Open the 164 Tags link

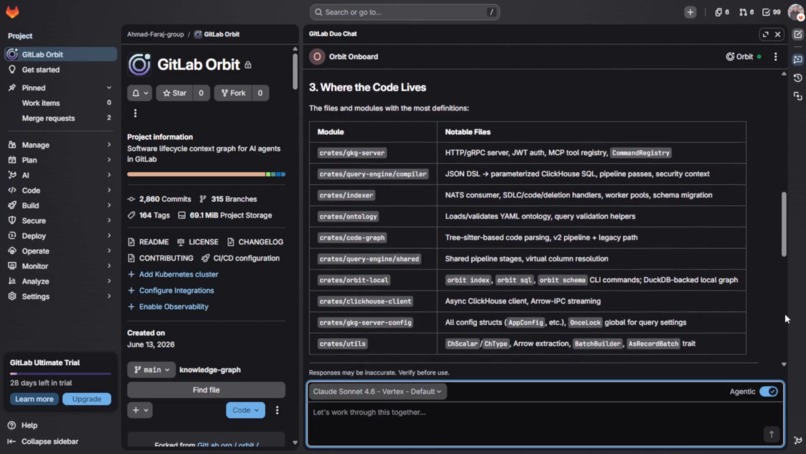149,215
